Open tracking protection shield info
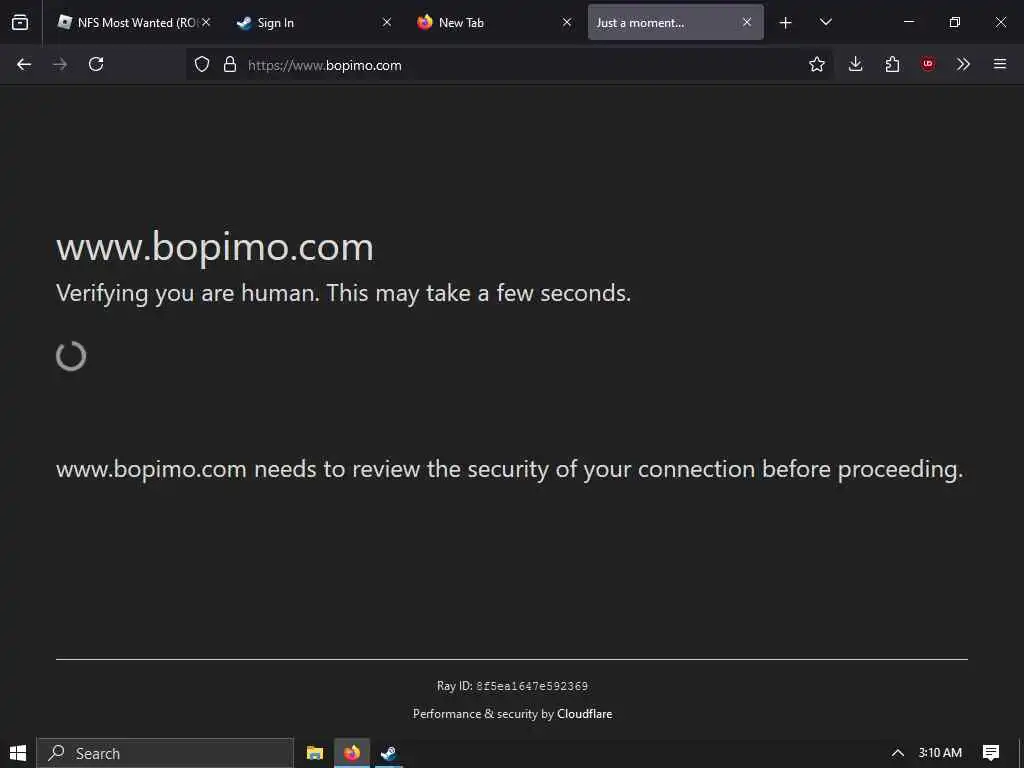Screen dimensions: 1024x768 pos(202,65)
